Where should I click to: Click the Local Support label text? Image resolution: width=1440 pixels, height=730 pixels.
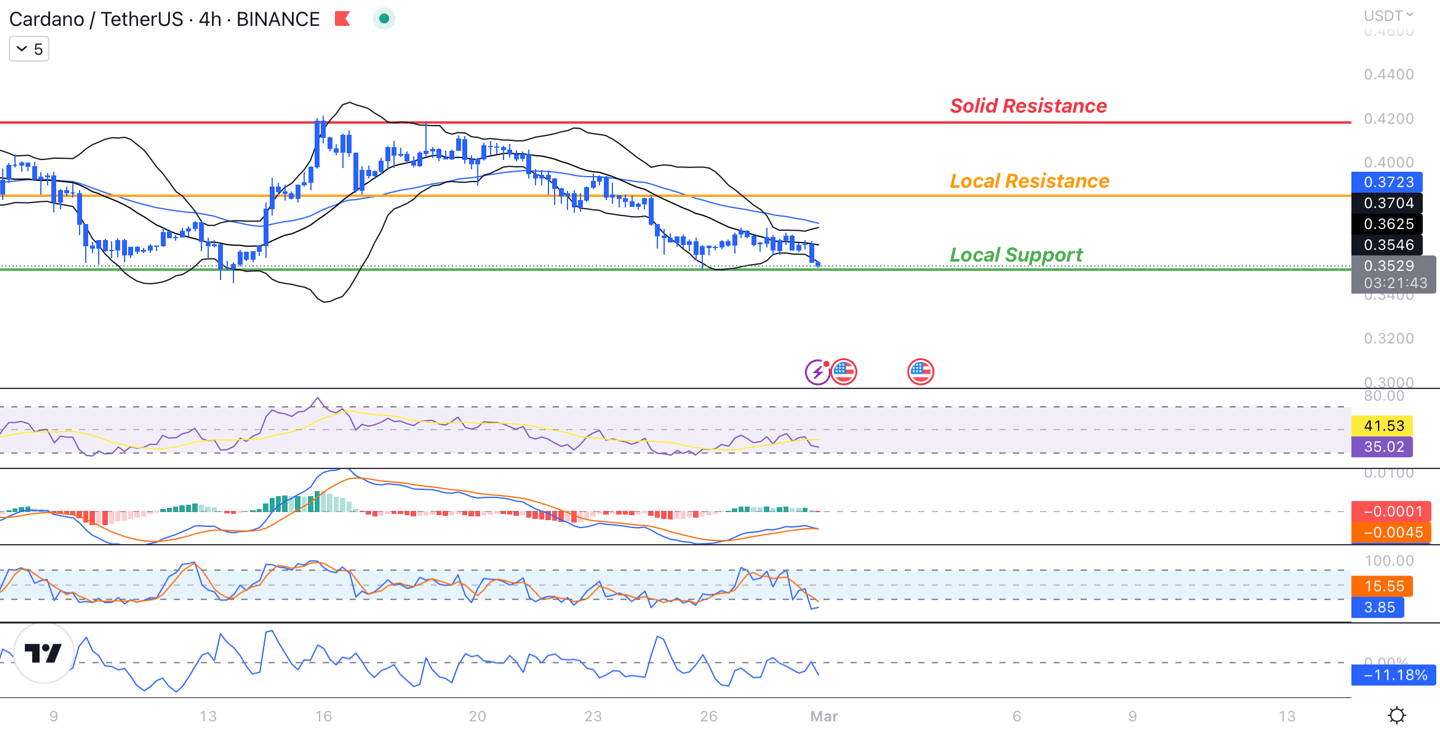(1017, 255)
